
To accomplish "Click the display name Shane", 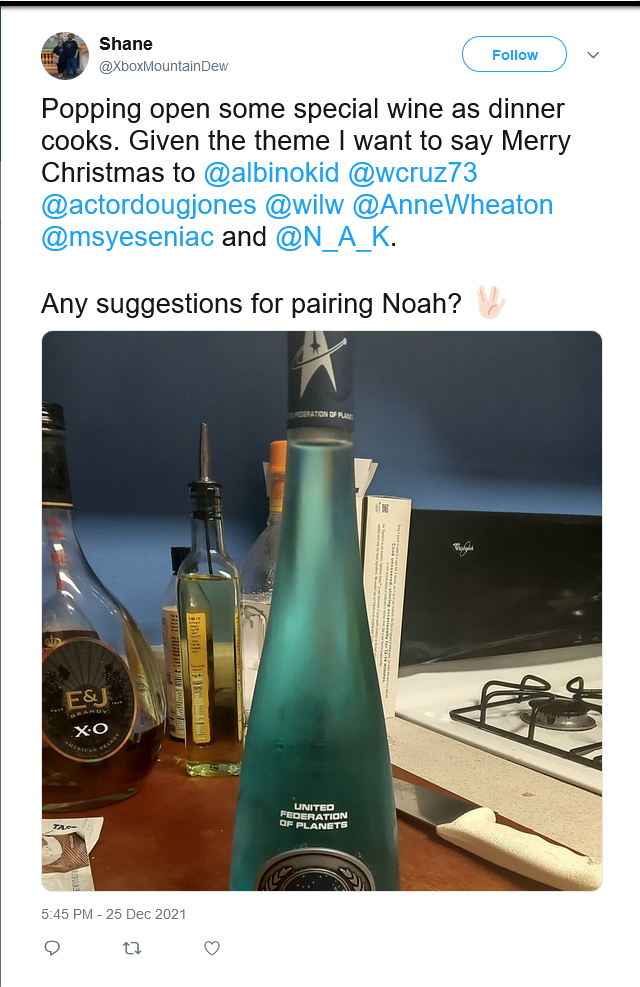I will tap(126, 44).
